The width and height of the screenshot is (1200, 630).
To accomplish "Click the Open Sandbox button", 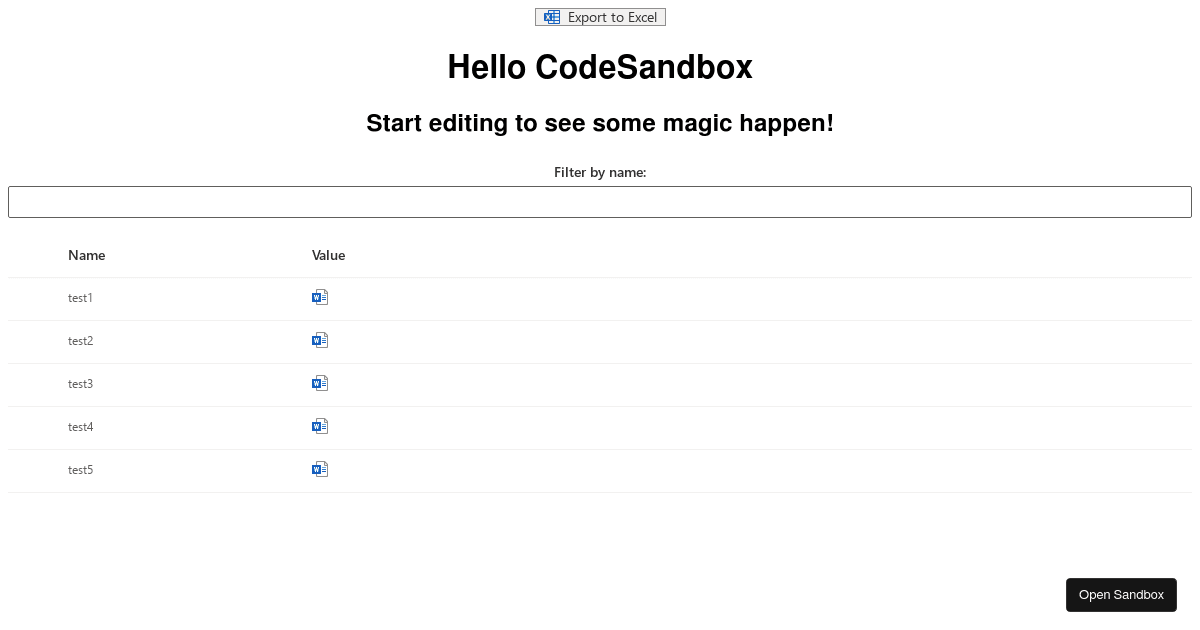I will [x=1121, y=594].
